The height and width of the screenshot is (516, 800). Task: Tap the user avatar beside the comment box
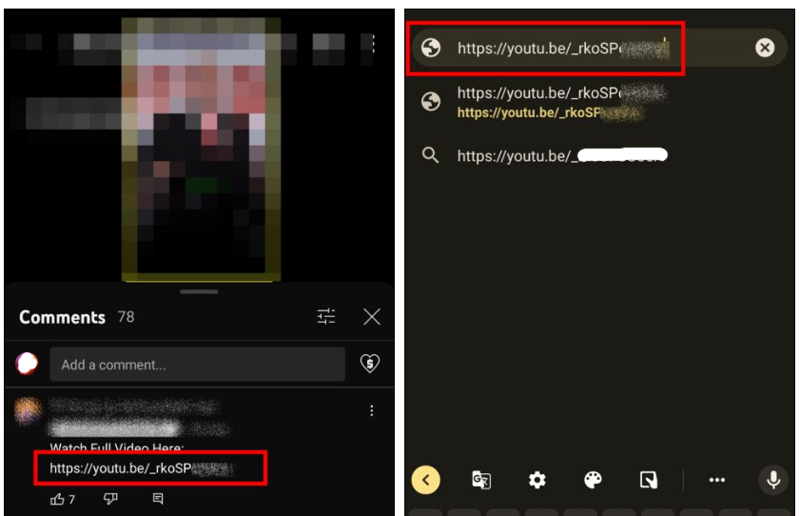click(27, 364)
